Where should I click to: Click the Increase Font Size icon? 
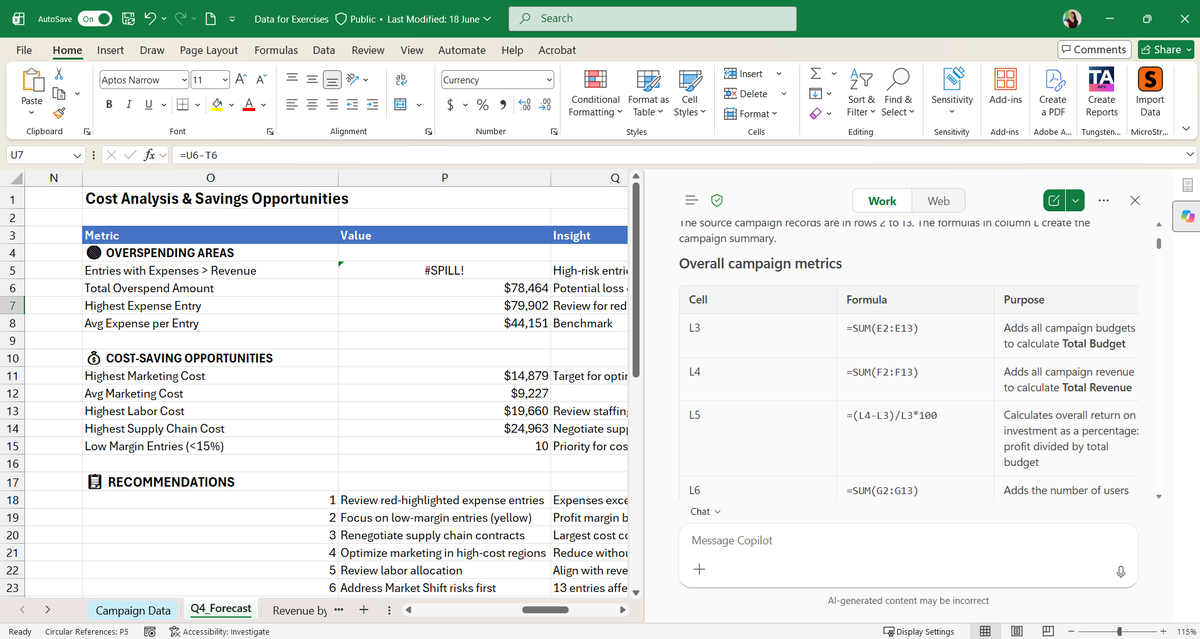tap(242, 80)
